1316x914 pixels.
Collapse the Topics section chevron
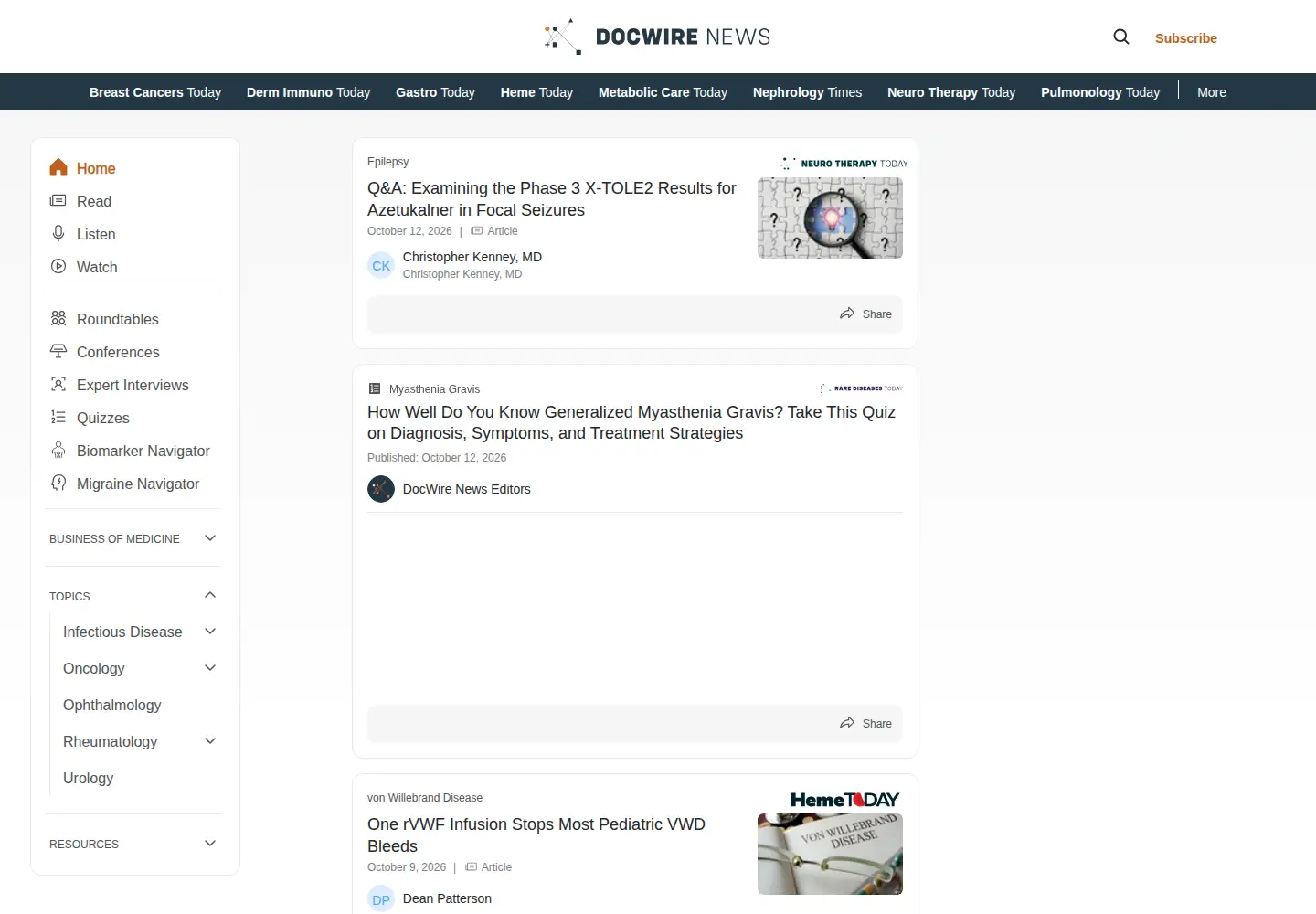(210, 595)
